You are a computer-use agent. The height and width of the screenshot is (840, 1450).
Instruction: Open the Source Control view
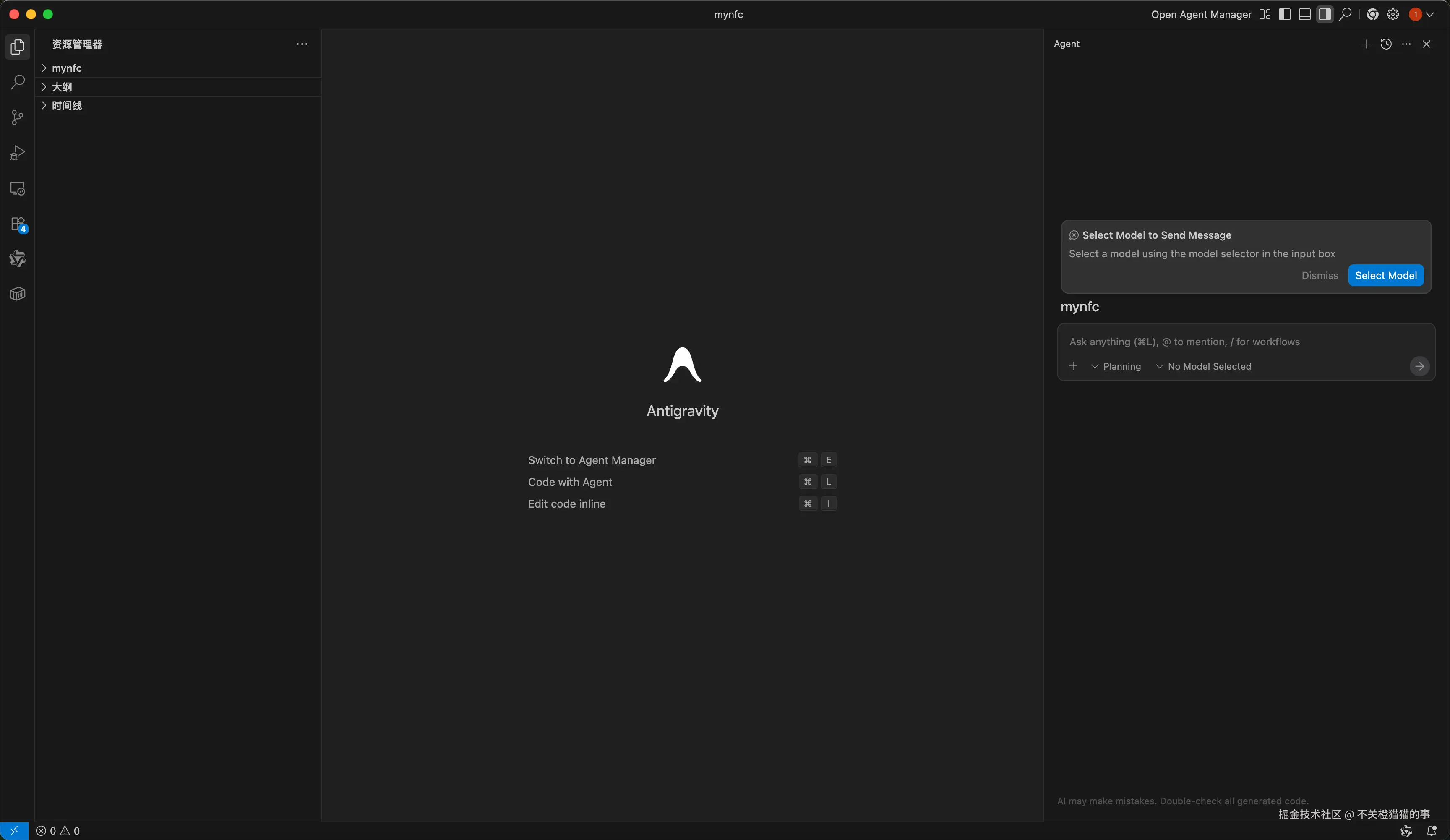tap(17, 117)
